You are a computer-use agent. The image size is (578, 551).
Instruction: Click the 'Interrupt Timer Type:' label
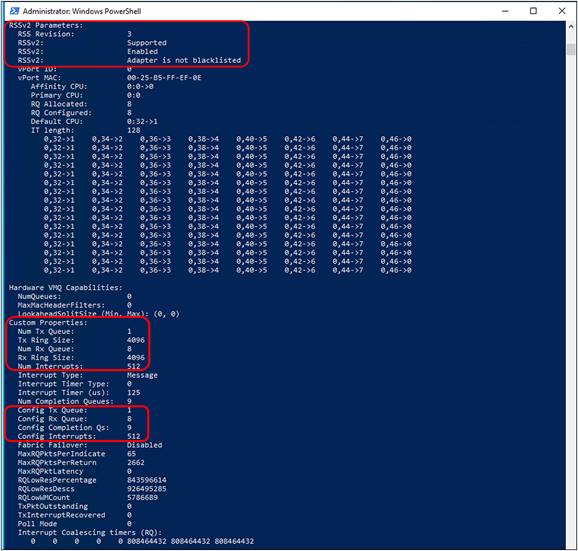[63, 384]
